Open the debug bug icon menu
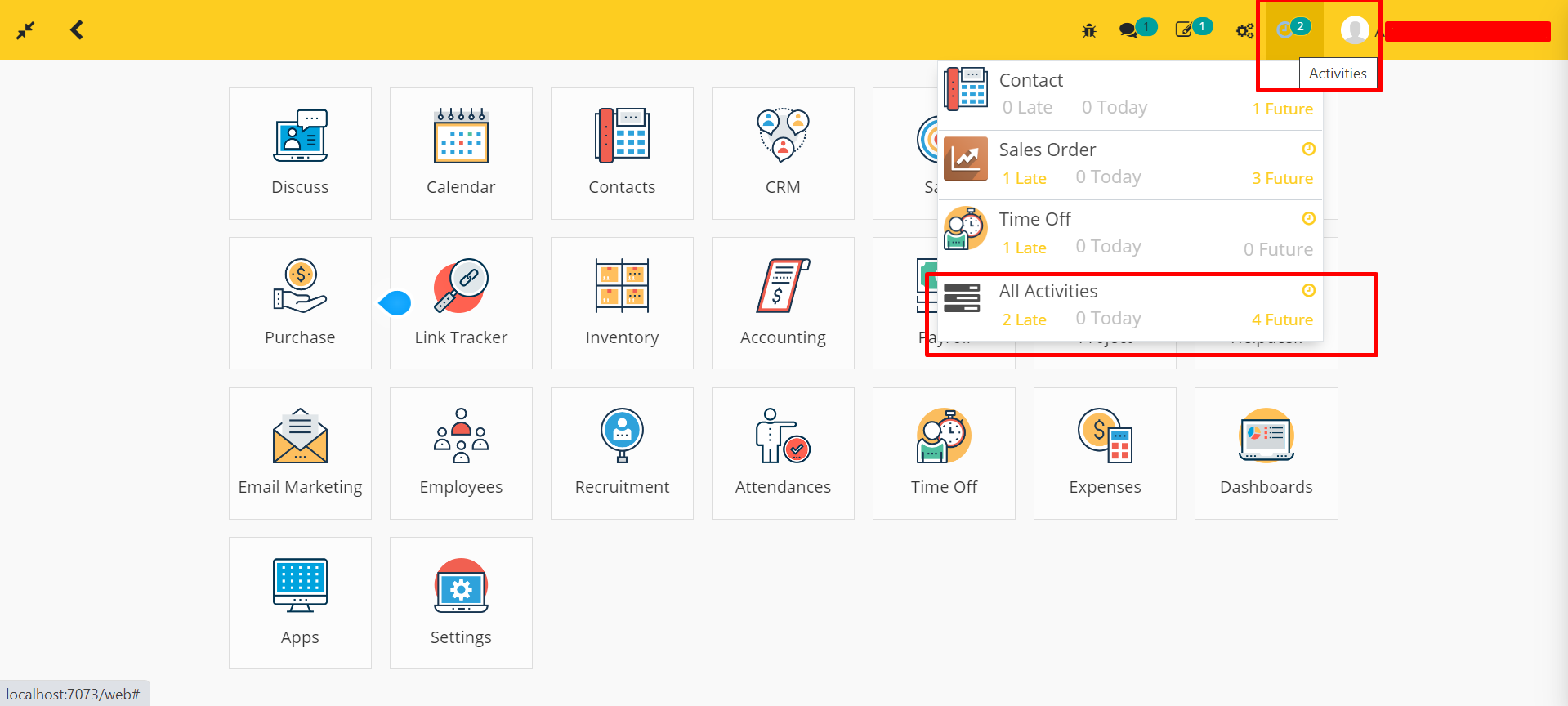 [x=1088, y=30]
